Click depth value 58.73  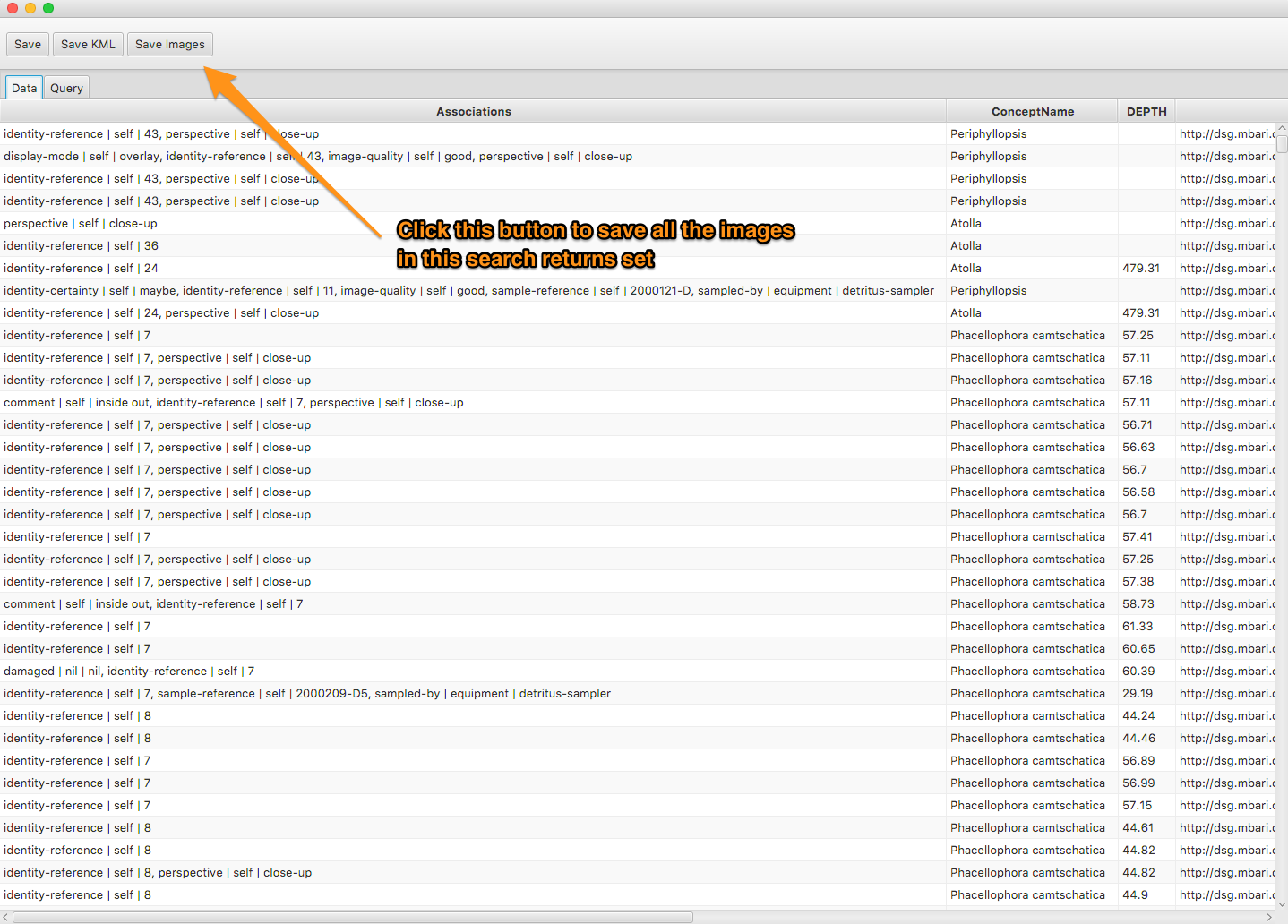click(1138, 603)
